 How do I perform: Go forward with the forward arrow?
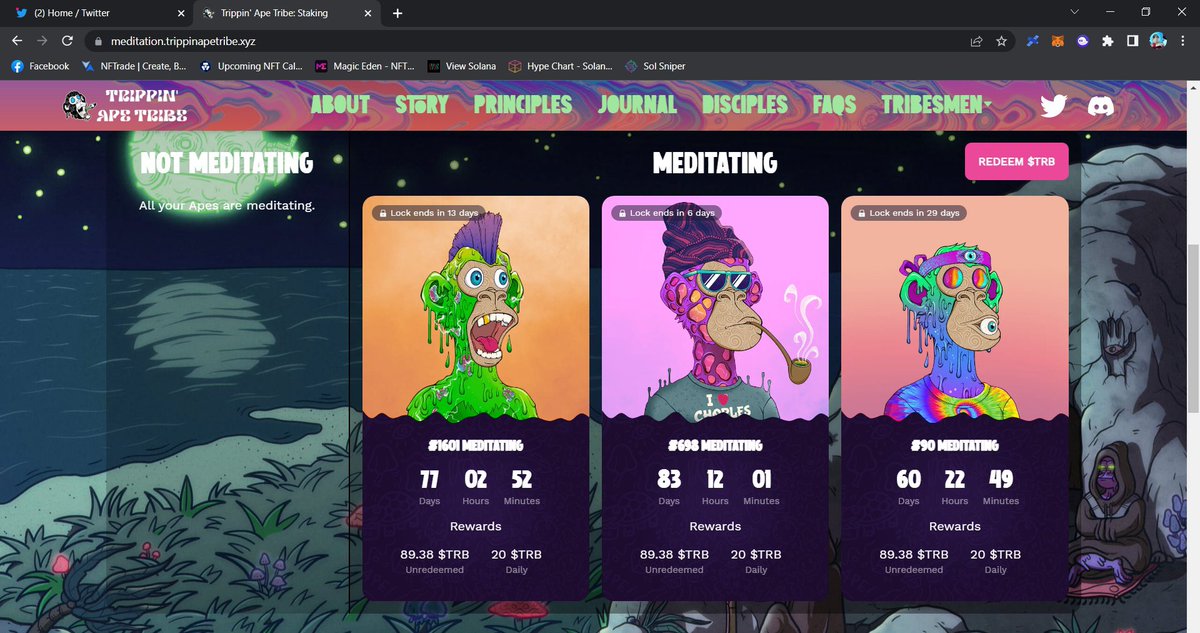[x=42, y=41]
